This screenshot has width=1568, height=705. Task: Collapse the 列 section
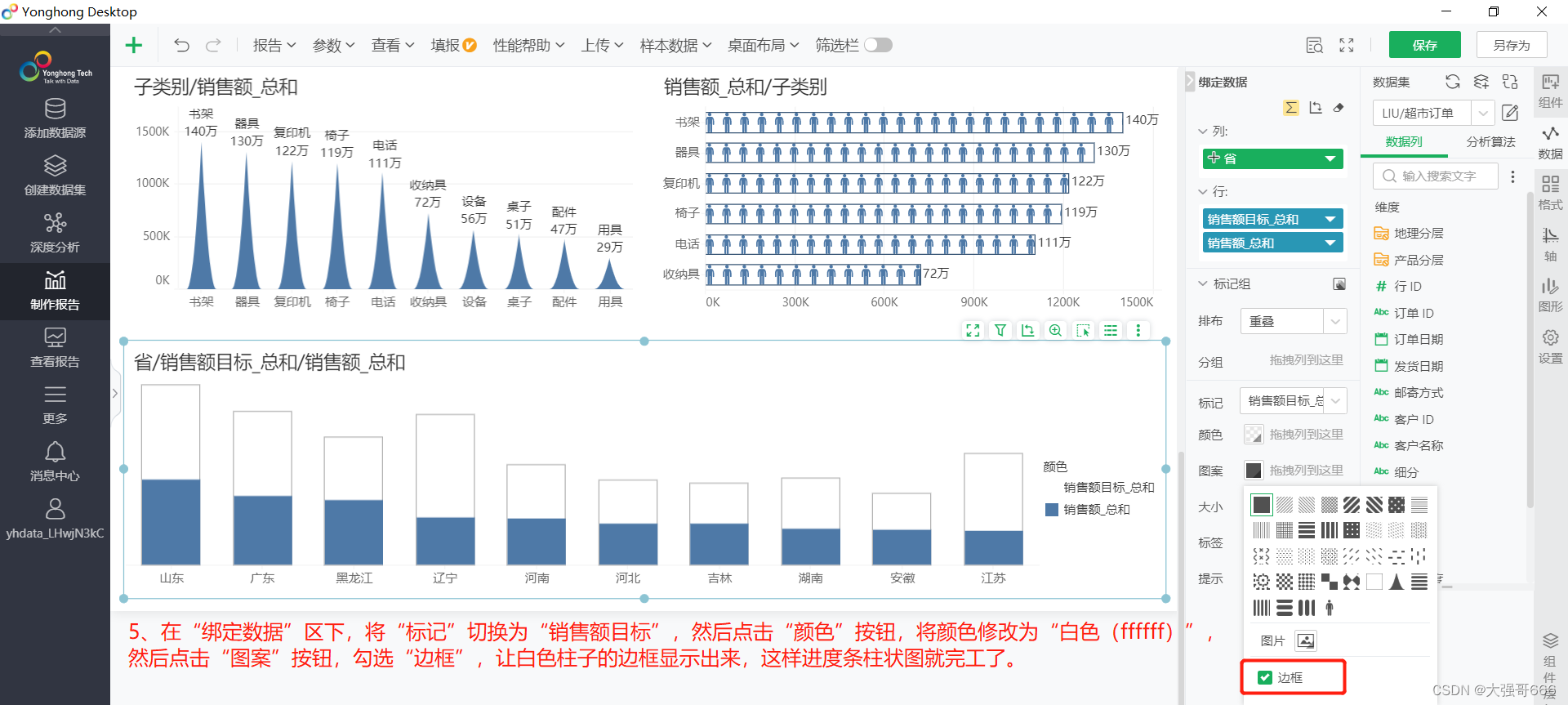(1203, 131)
